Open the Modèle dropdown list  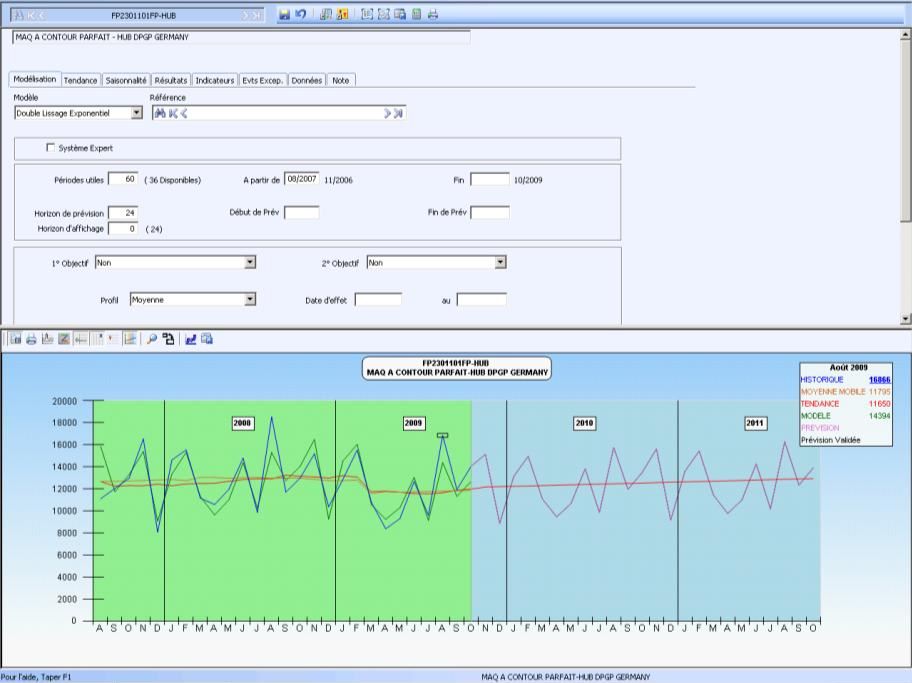(x=137, y=113)
